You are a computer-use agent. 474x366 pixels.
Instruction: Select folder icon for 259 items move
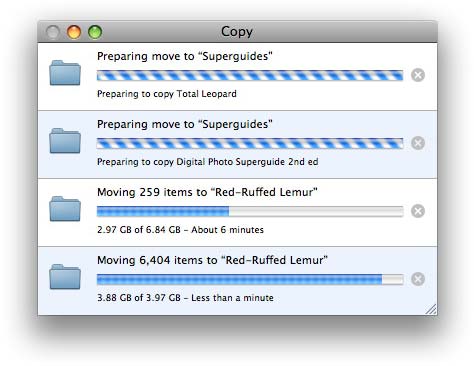tap(65, 209)
